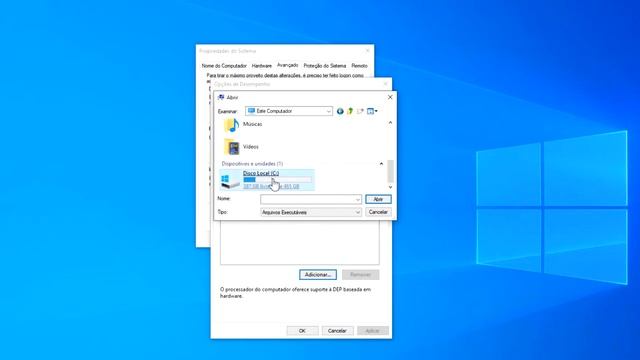The image size is (640, 360).
Task: Open the Nome filename dropdown arrow
Action: (x=358, y=200)
